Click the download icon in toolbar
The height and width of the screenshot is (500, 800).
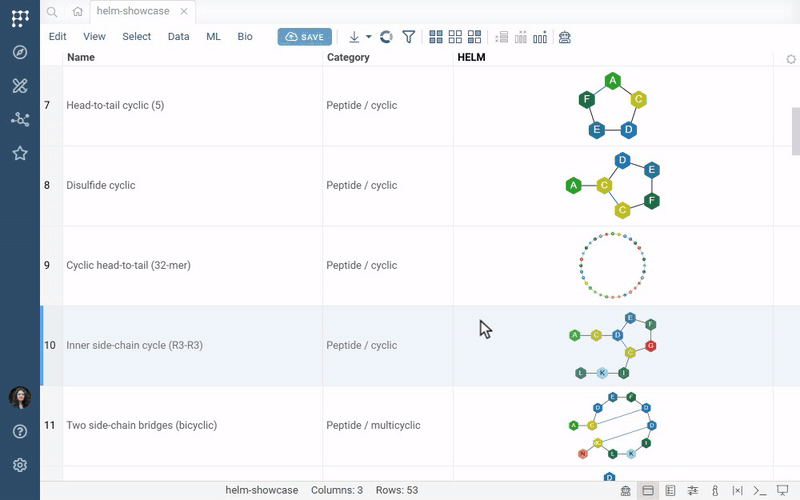point(354,37)
